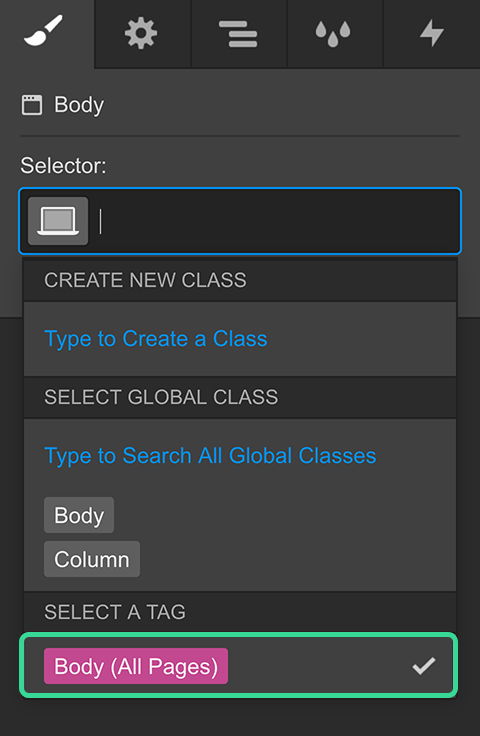Open the Style panel brush tab
The image size is (480, 736).
click(43, 31)
